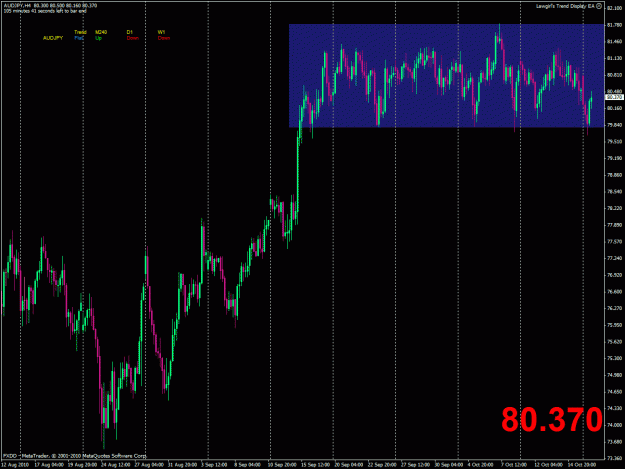This screenshot has width=625, height=469.
Task: Click the FXDD MetaTrader copyright text
Action: [75, 456]
